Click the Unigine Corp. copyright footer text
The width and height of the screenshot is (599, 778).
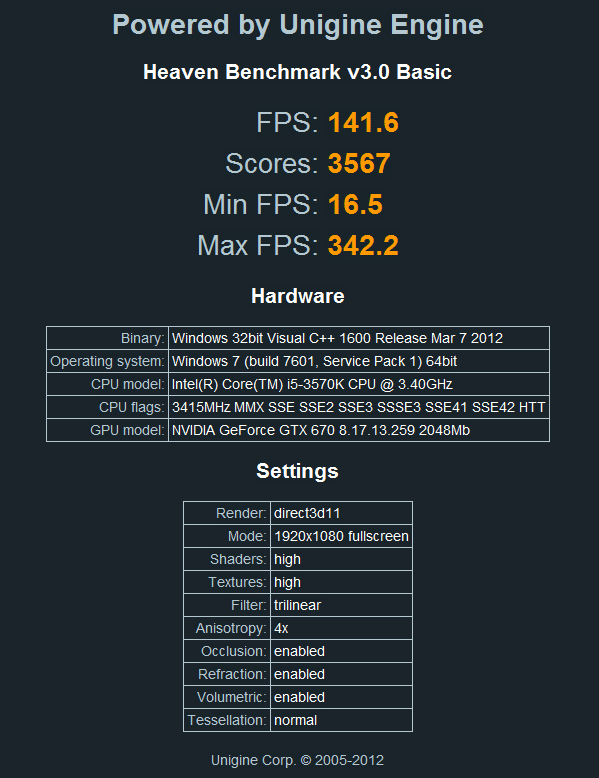coord(297,760)
